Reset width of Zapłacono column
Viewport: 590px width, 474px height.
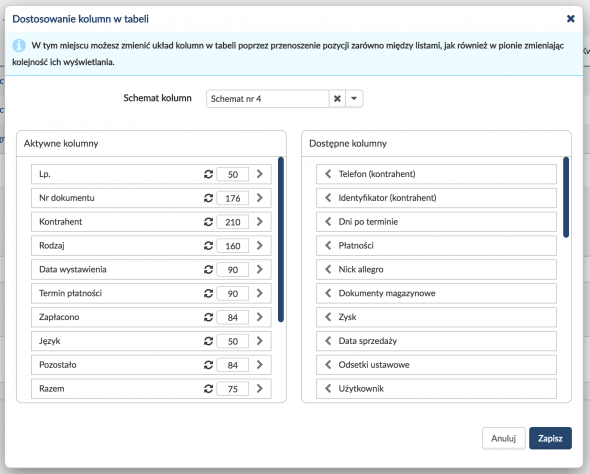coord(208,317)
